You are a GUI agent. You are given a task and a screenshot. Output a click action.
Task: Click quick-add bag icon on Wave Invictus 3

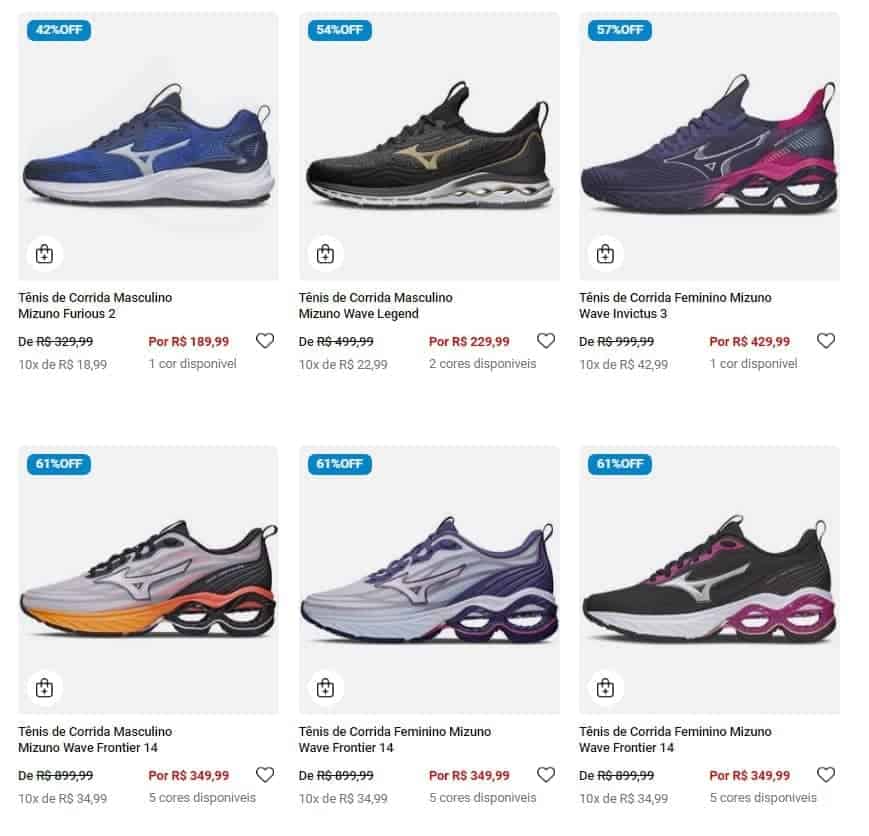605,254
